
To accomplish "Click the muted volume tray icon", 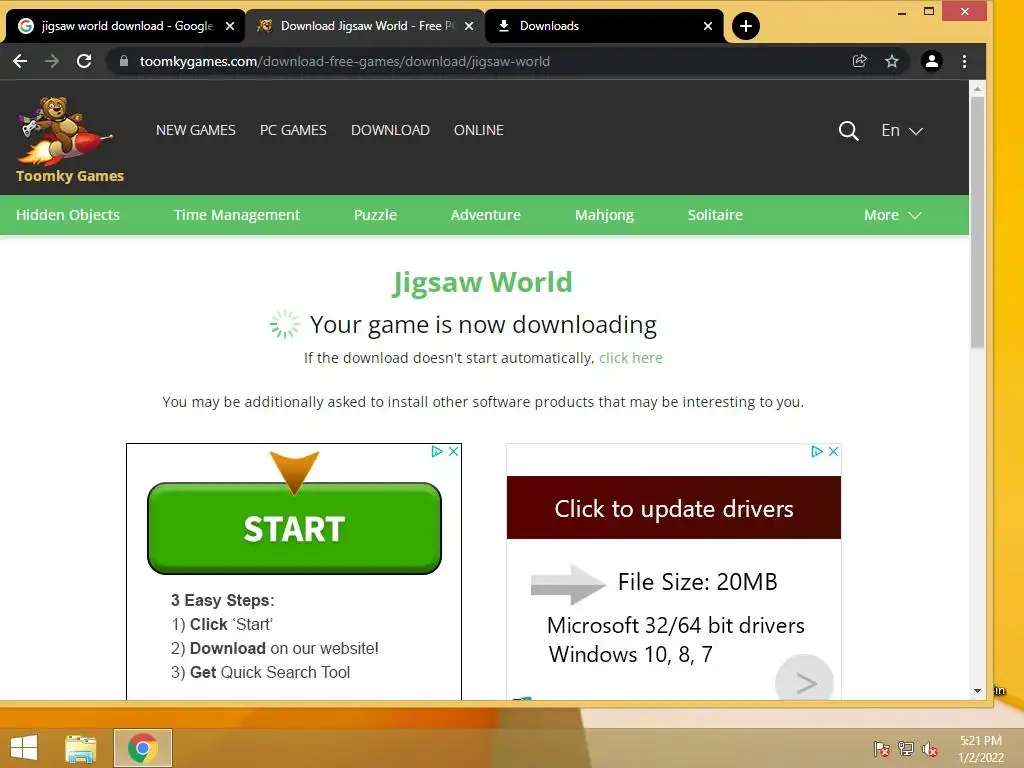I will 930,749.
